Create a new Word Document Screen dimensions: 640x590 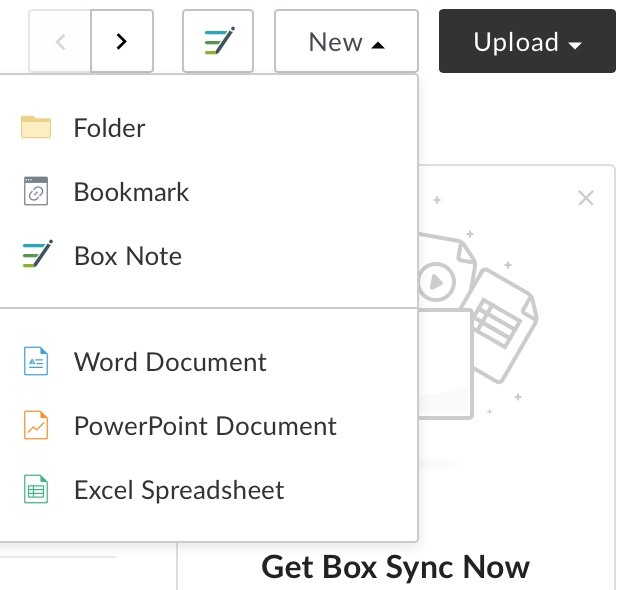point(209,362)
